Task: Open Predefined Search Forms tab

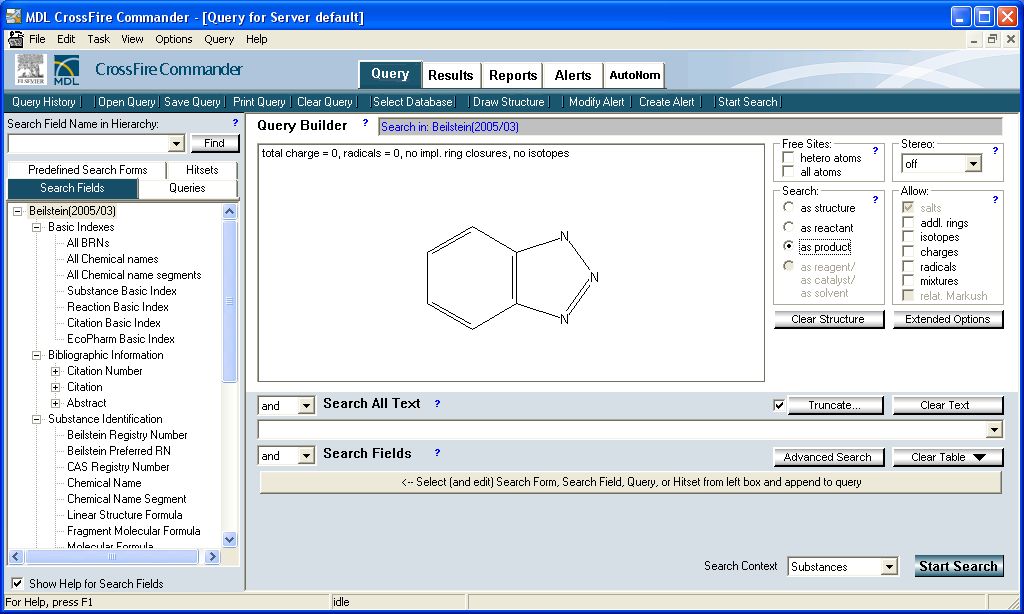Action: point(88,170)
